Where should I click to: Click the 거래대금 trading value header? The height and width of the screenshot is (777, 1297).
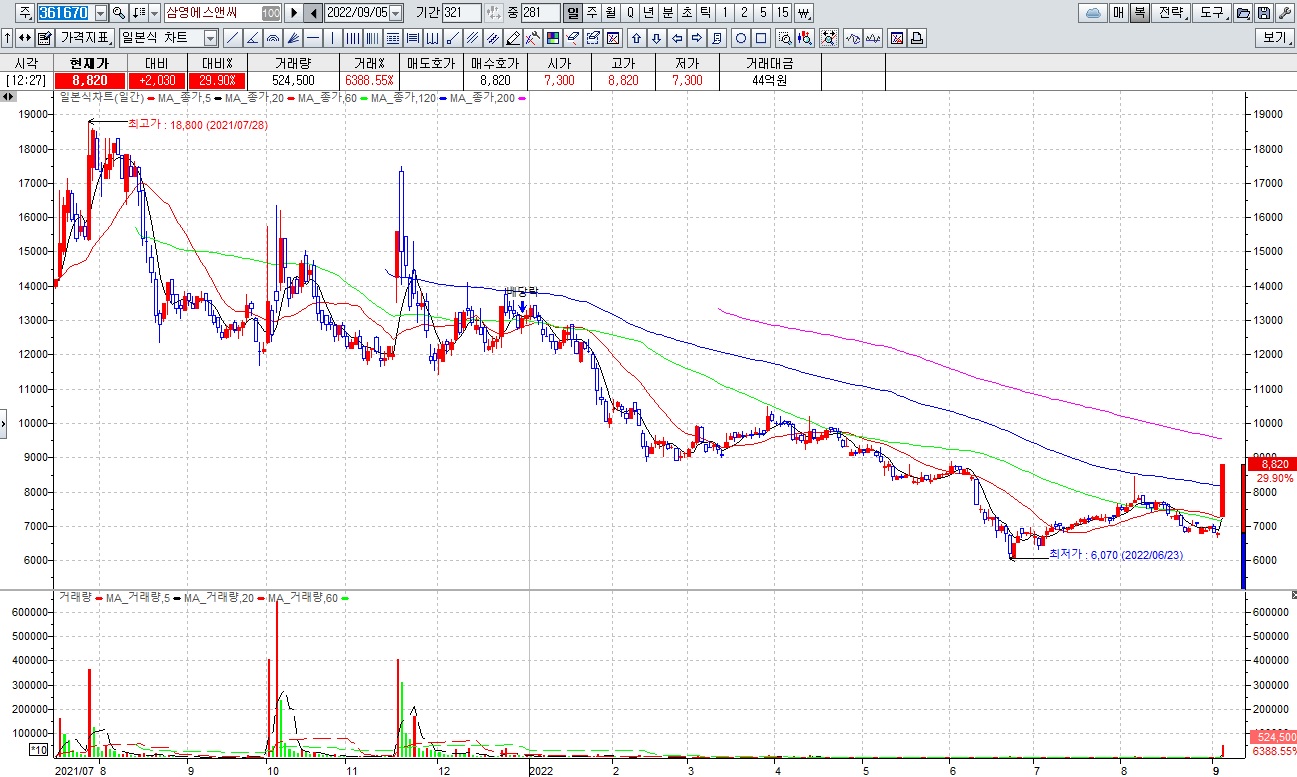click(772, 63)
